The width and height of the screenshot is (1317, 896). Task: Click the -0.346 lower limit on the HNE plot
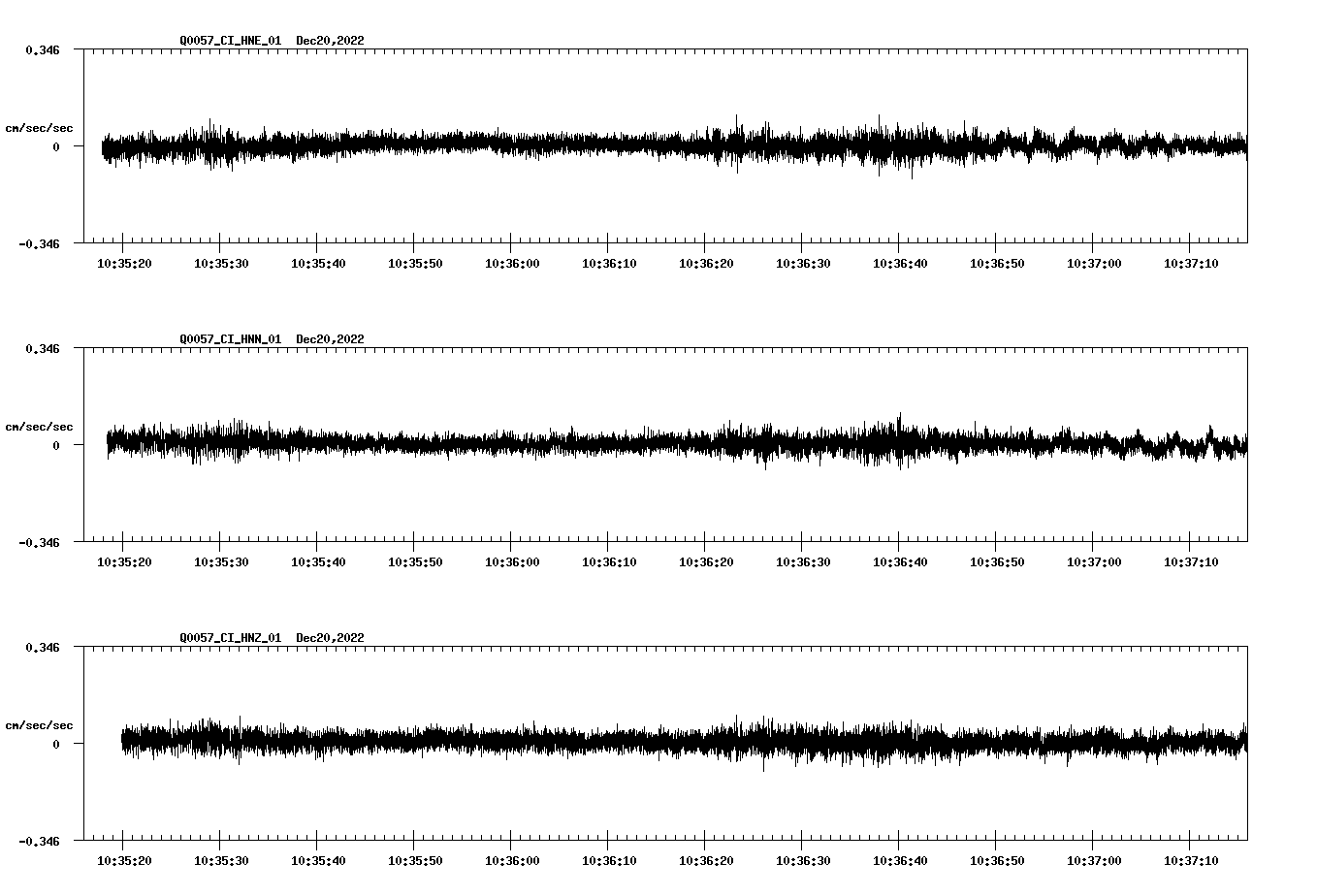tap(39, 243)
